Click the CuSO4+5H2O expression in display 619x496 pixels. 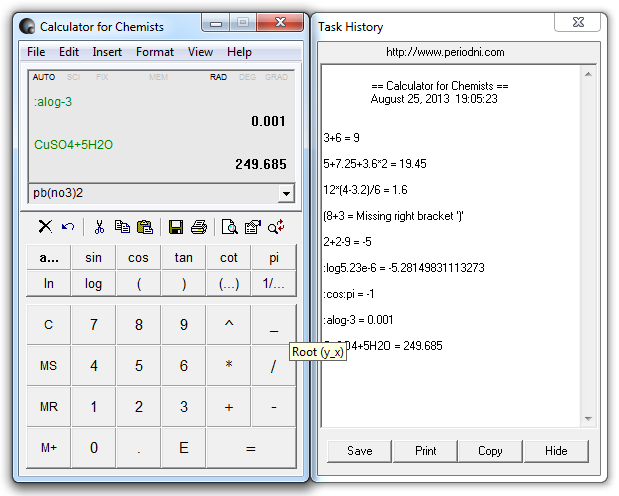click(x=73, y=145)
